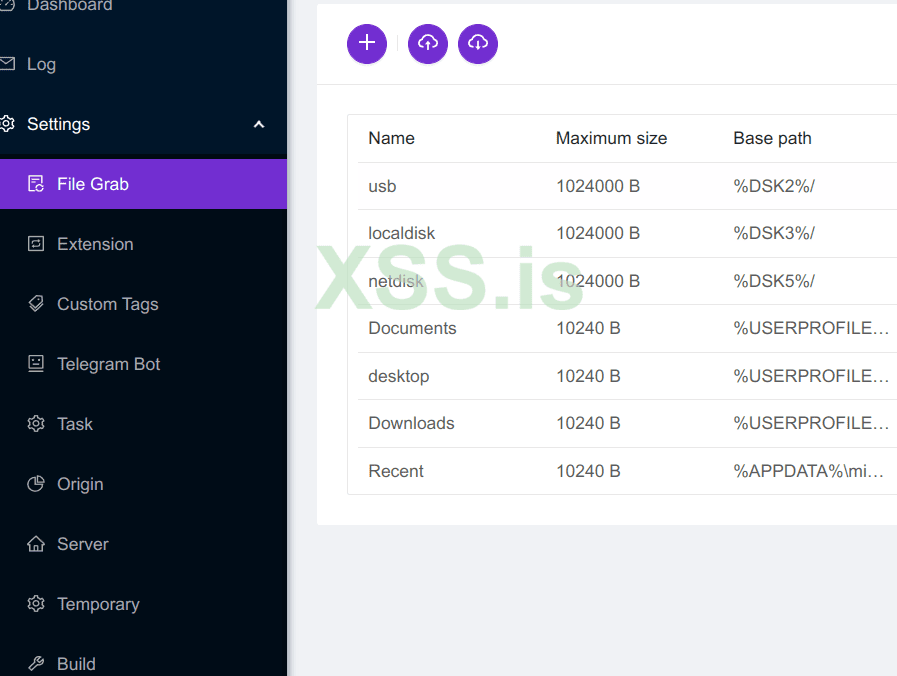Open the Task settings page
Screen dimensions: 897x676
tap(75, 424)
